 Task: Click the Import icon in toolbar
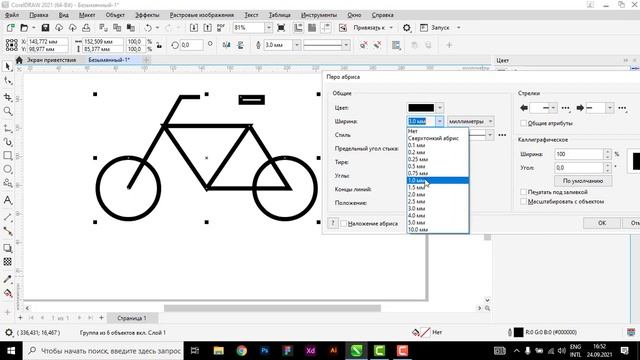pyautogui.click(x=194, y=28)
